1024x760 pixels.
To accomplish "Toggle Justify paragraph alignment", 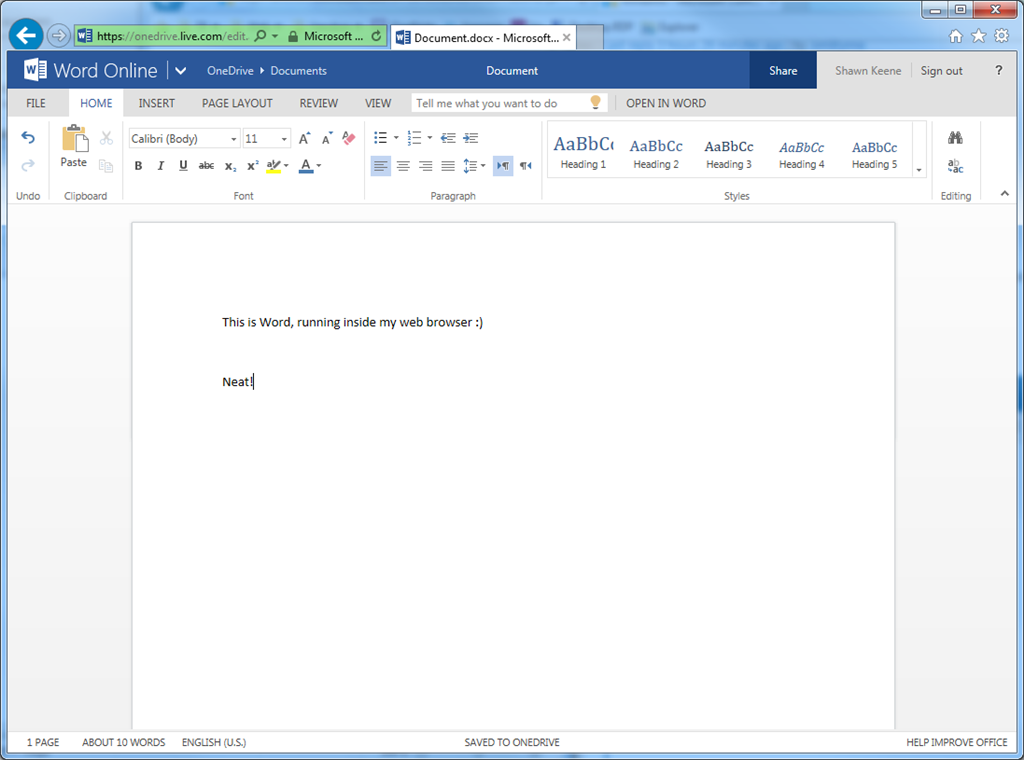I will pos(447,165).
